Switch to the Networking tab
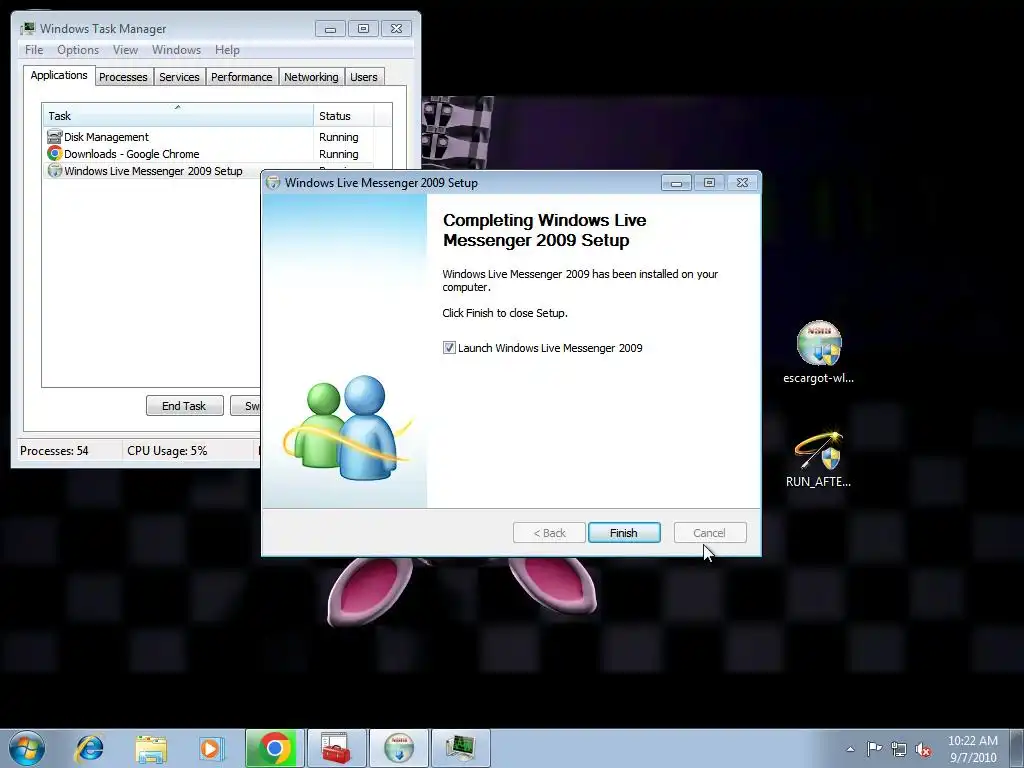Screen dimensions: 1024x768 311,77
